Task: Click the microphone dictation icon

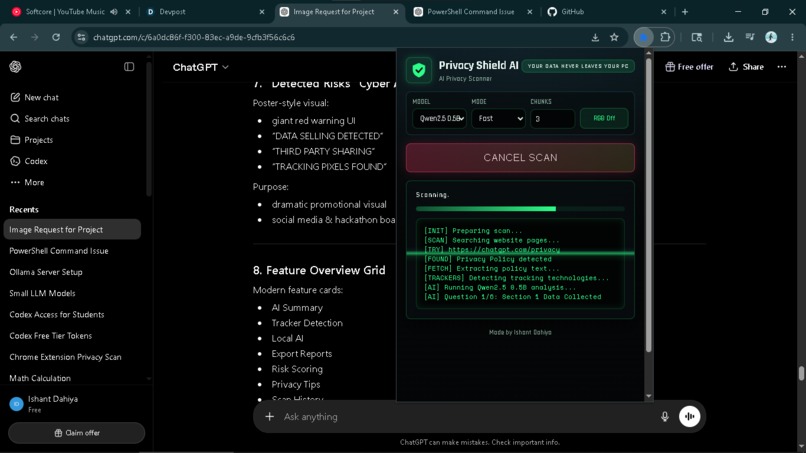Action: (x=665, y=416)
